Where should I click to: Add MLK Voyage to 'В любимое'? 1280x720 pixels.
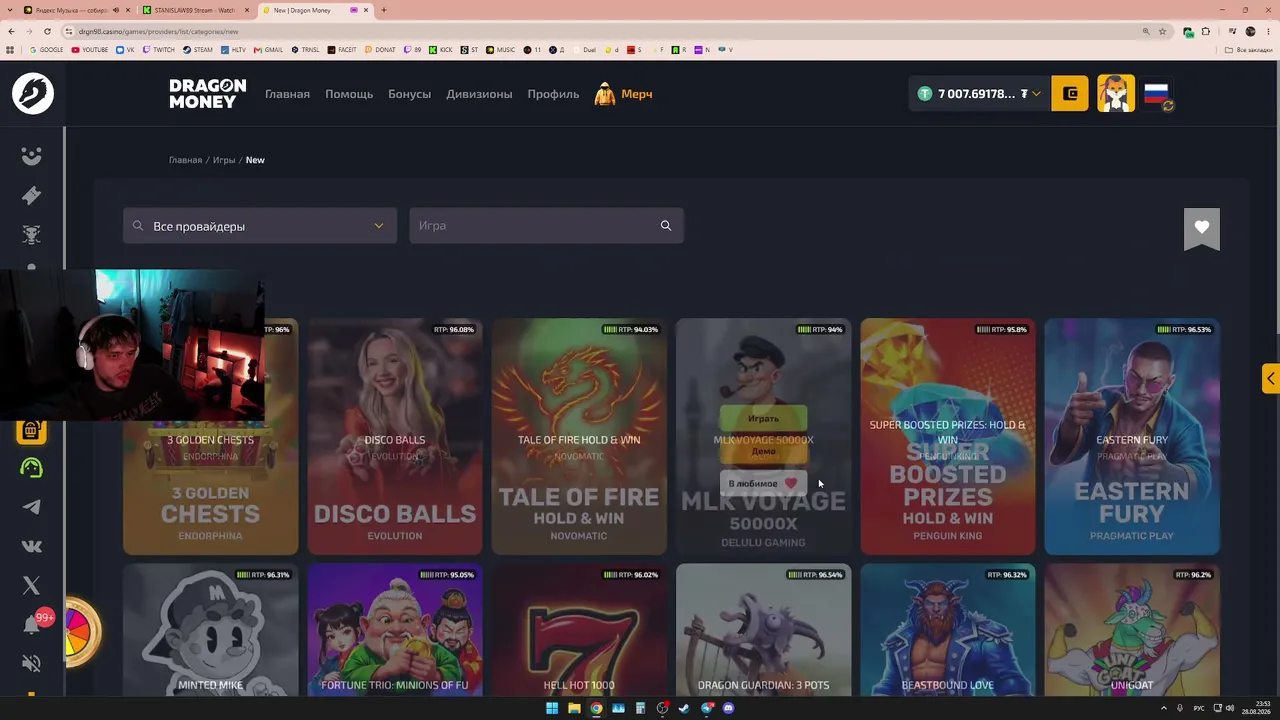(763, 483)
